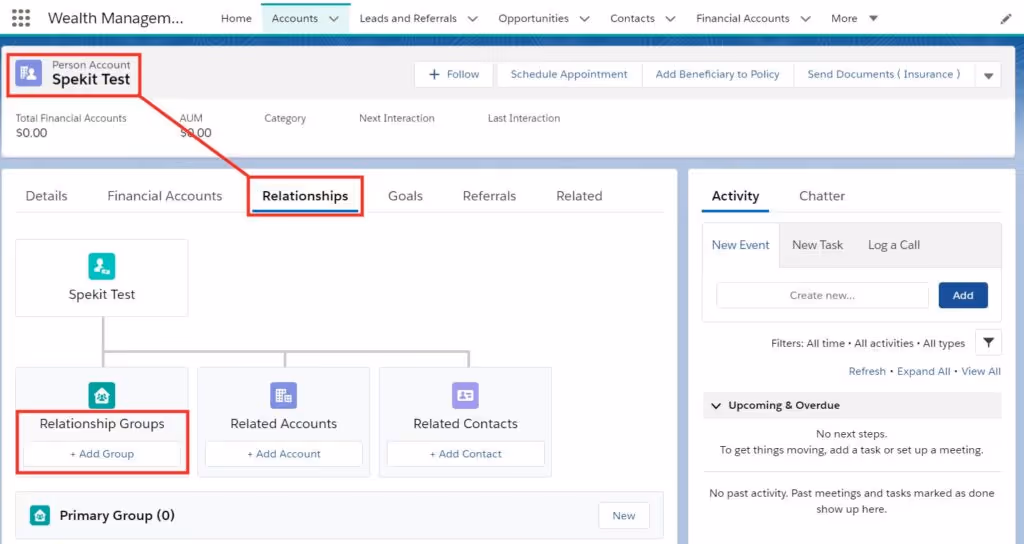
Task: Click the Related Contacts card icon
Action: point(465,395)
